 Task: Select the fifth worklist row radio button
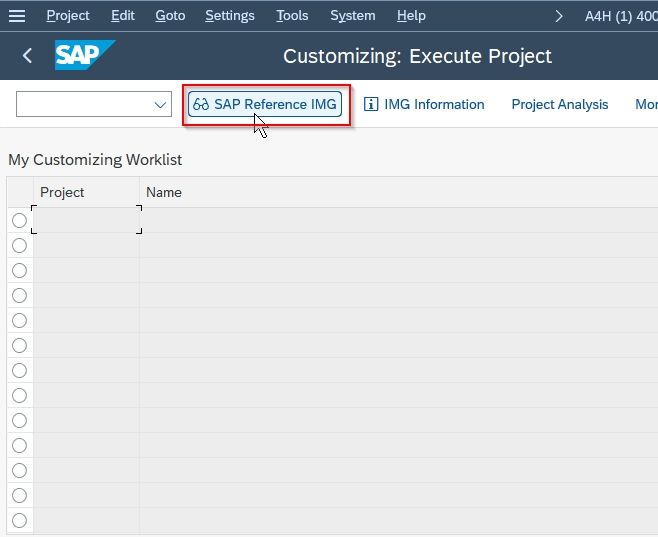(19, 321)
